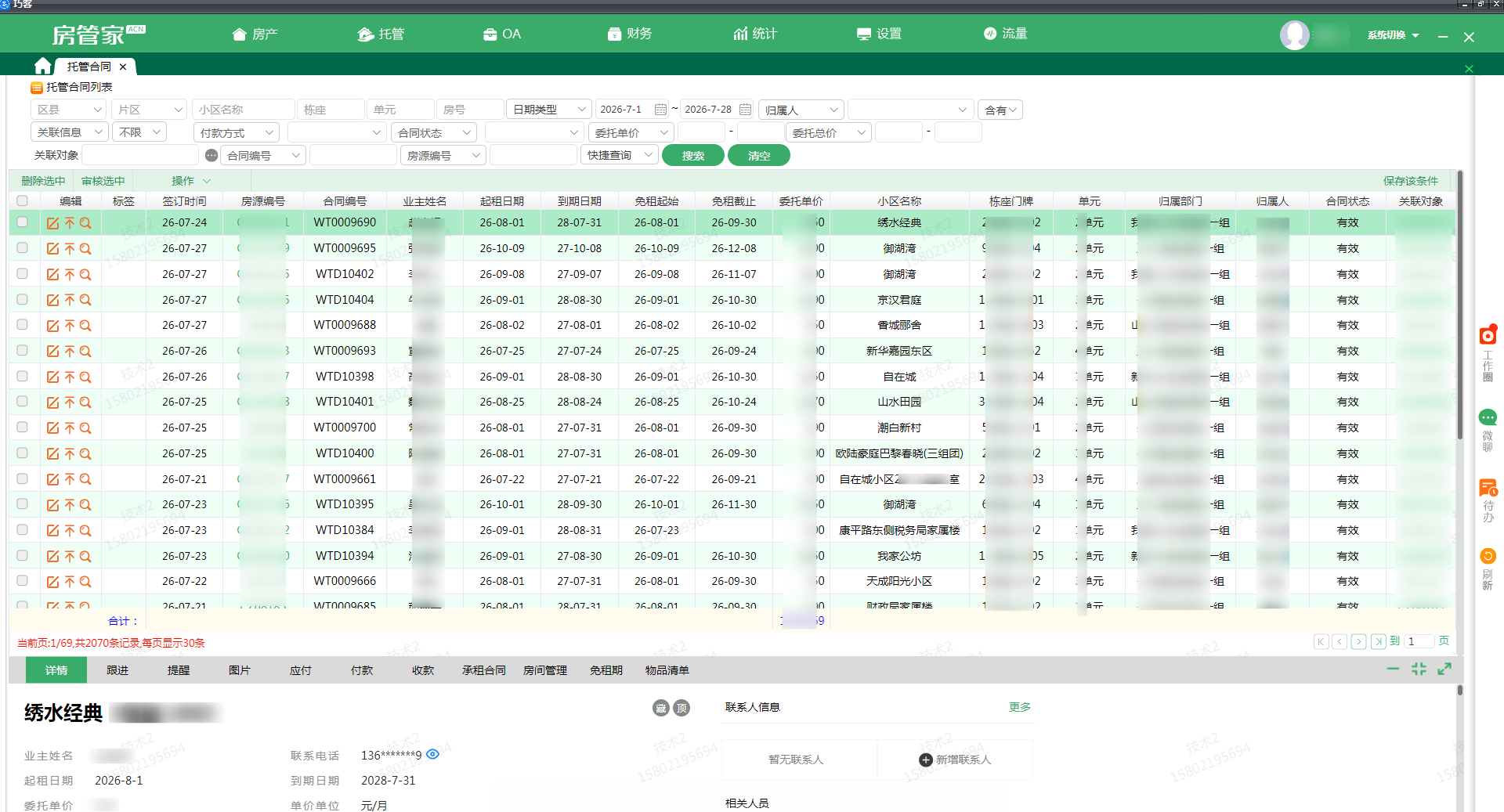Click pin-to-top icon for contract WT0009695
Image resolution: width=1504 pixels, height=812 pixels.
click(x=70, y=249)
